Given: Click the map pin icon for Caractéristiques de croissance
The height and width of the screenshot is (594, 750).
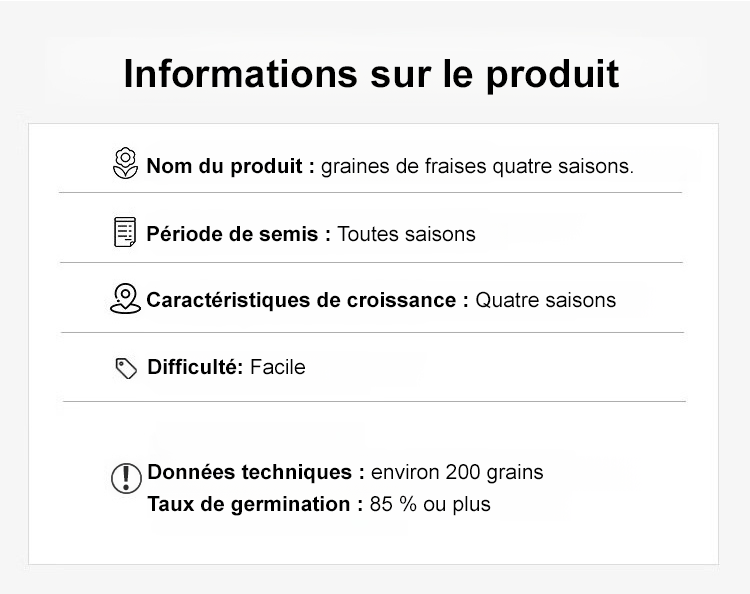Looking at the screenshot, I should 125,299.
